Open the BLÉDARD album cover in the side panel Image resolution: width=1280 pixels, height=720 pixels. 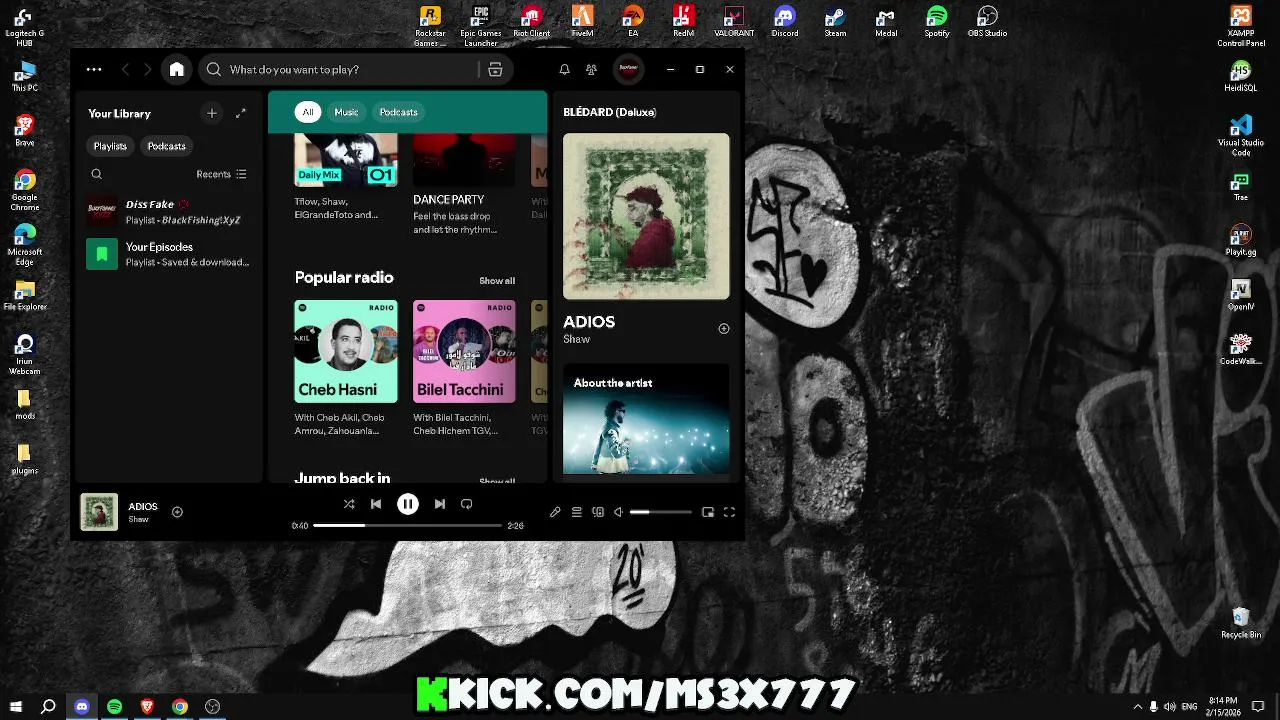coord(646,216)
